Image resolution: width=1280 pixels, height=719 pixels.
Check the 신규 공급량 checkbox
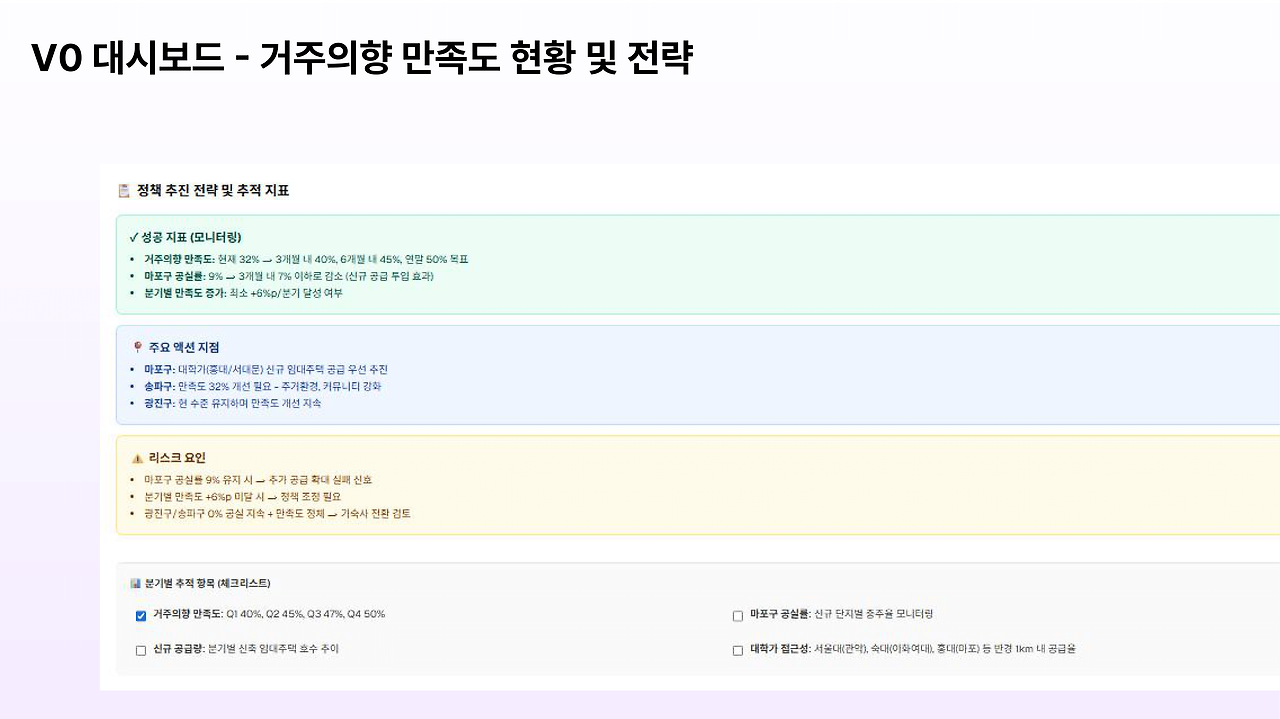141,650
